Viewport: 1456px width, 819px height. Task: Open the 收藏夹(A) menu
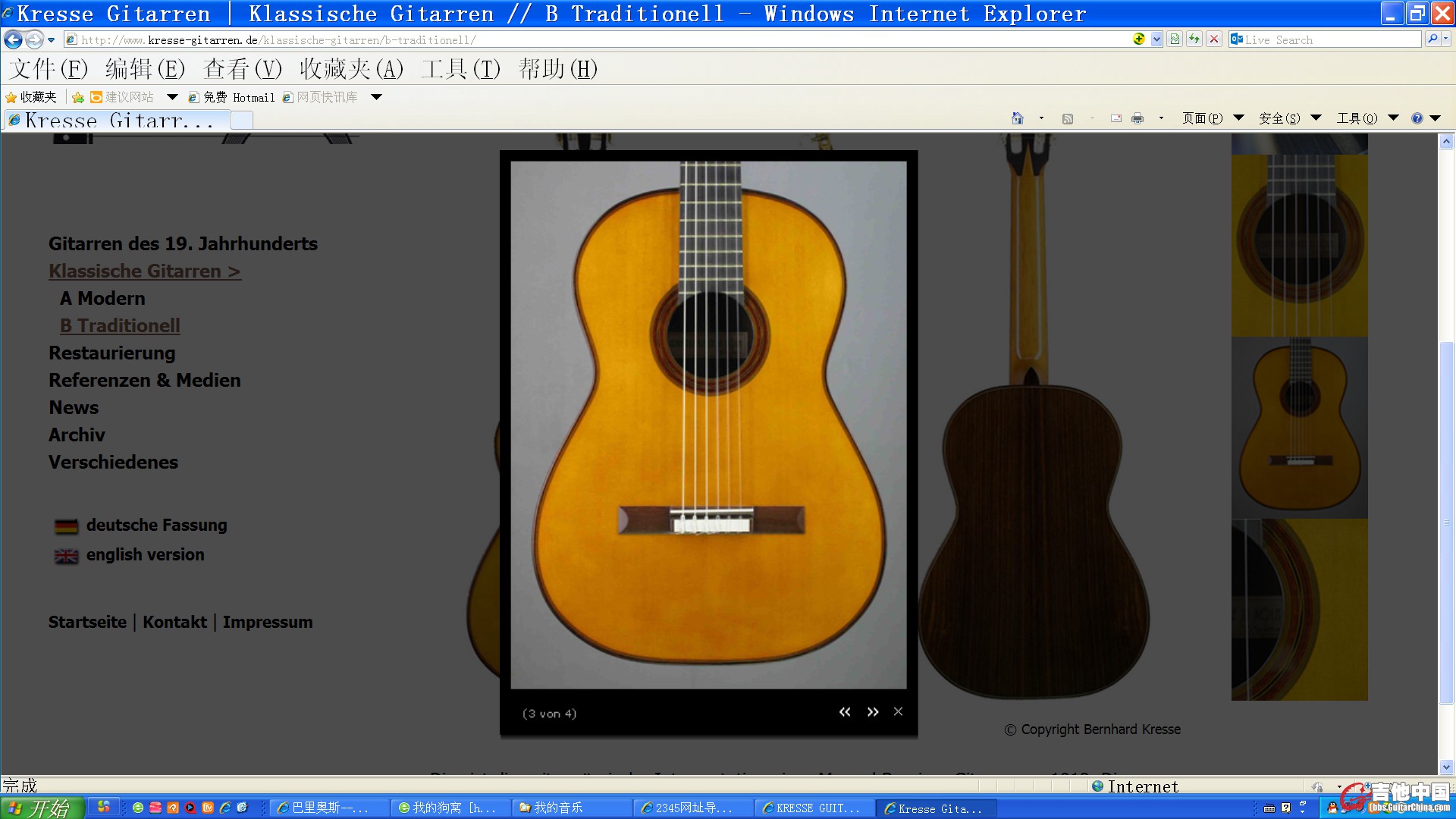coord(351,69)
